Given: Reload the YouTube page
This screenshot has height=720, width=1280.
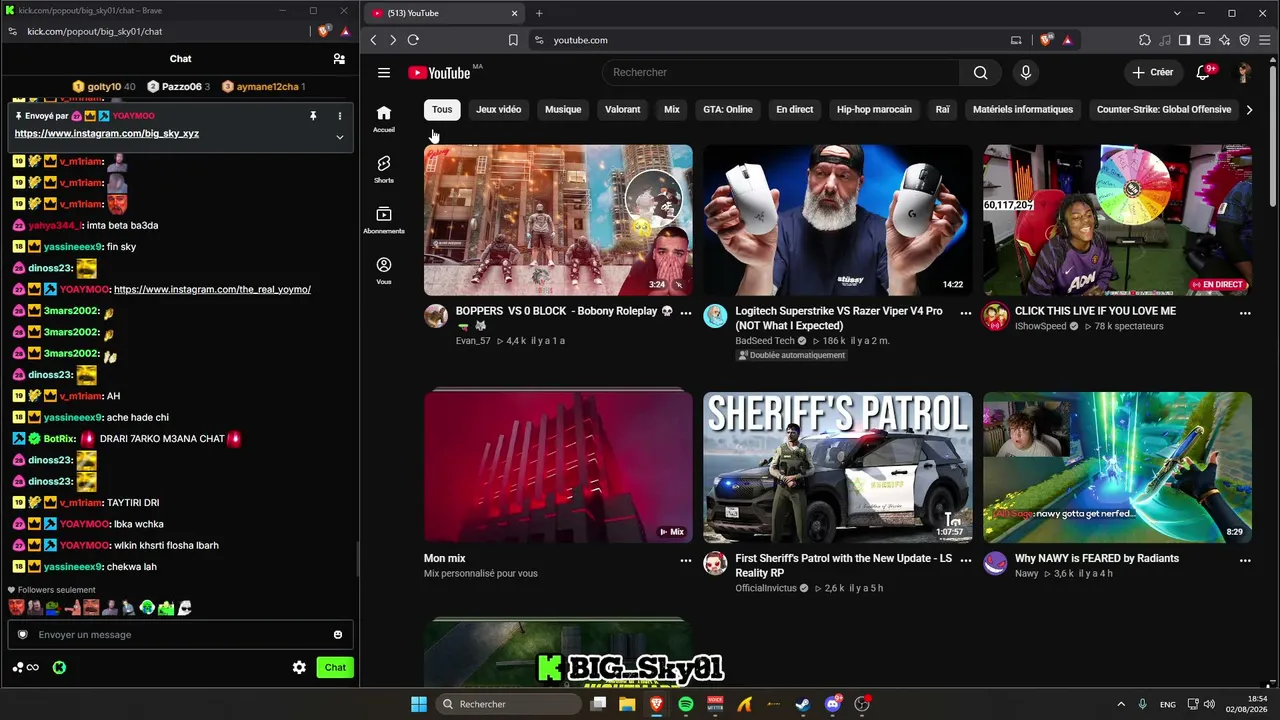Looking at the screenshot, I should click(x=413, y=40).
